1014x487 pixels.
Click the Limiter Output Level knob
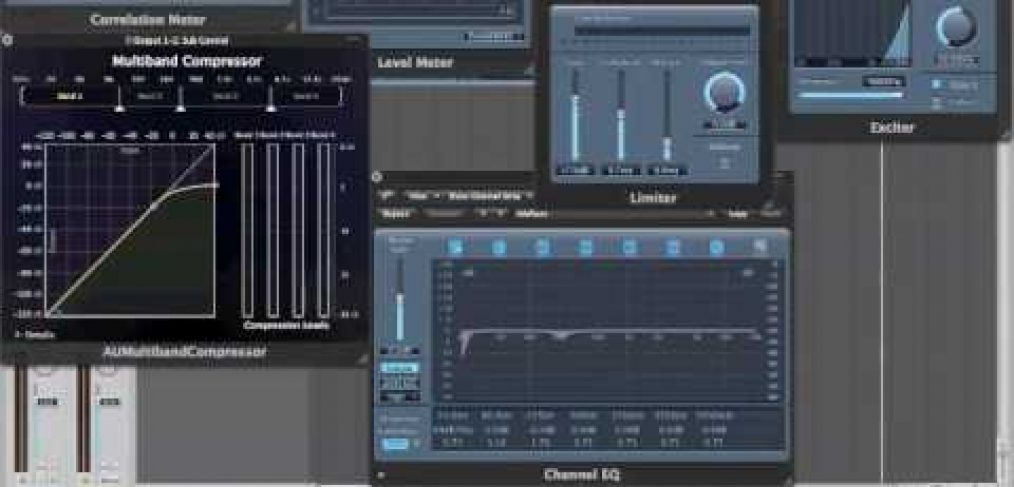pyautogui.click(x=724, y=92)
